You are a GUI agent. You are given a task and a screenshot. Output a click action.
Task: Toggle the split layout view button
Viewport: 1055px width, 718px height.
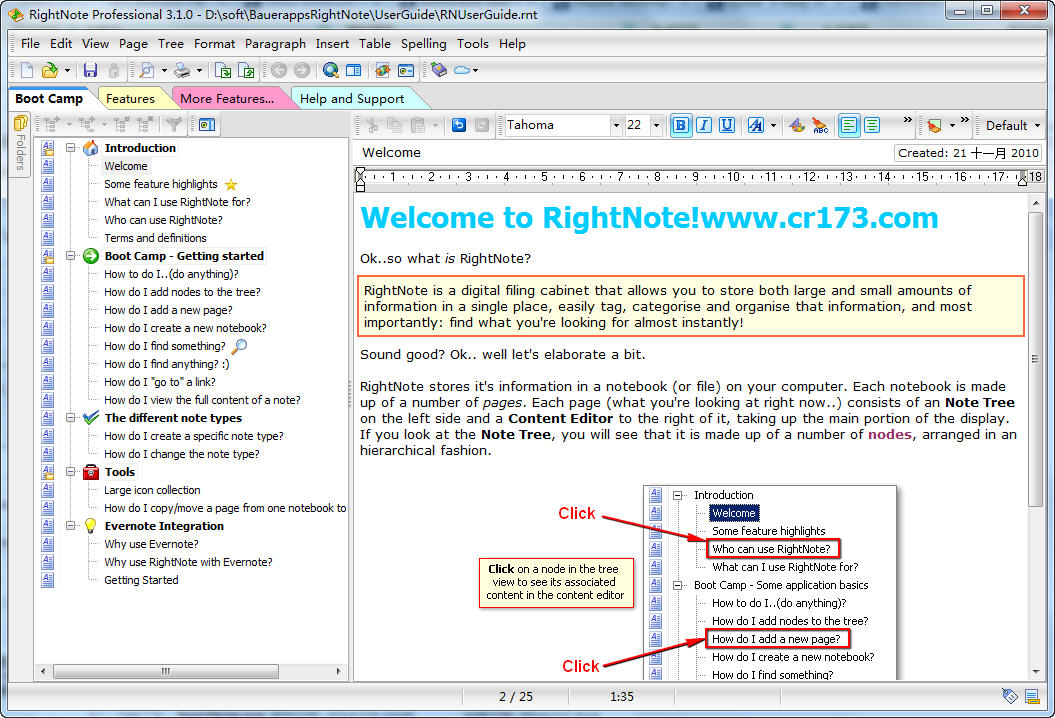(353, 70)
